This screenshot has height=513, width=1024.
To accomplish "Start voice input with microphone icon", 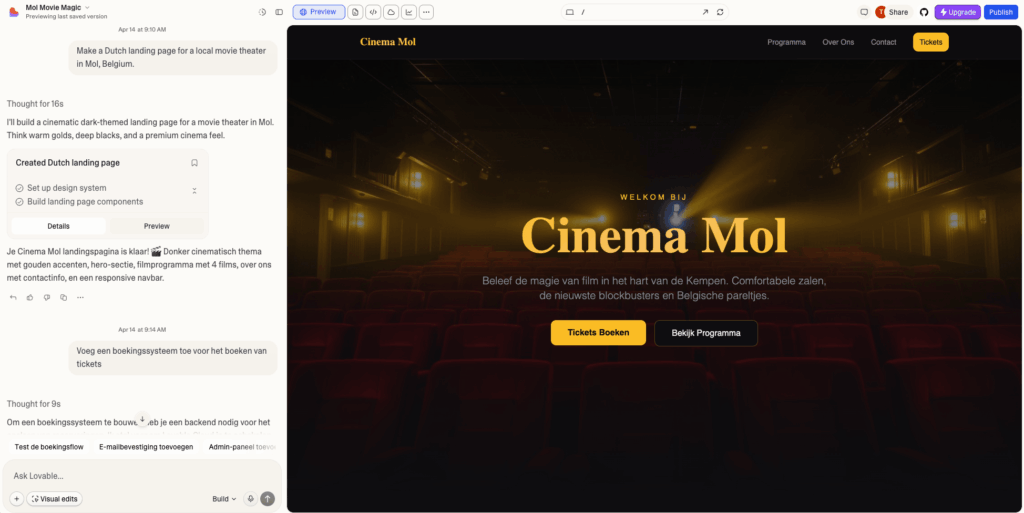I will 250,499.
